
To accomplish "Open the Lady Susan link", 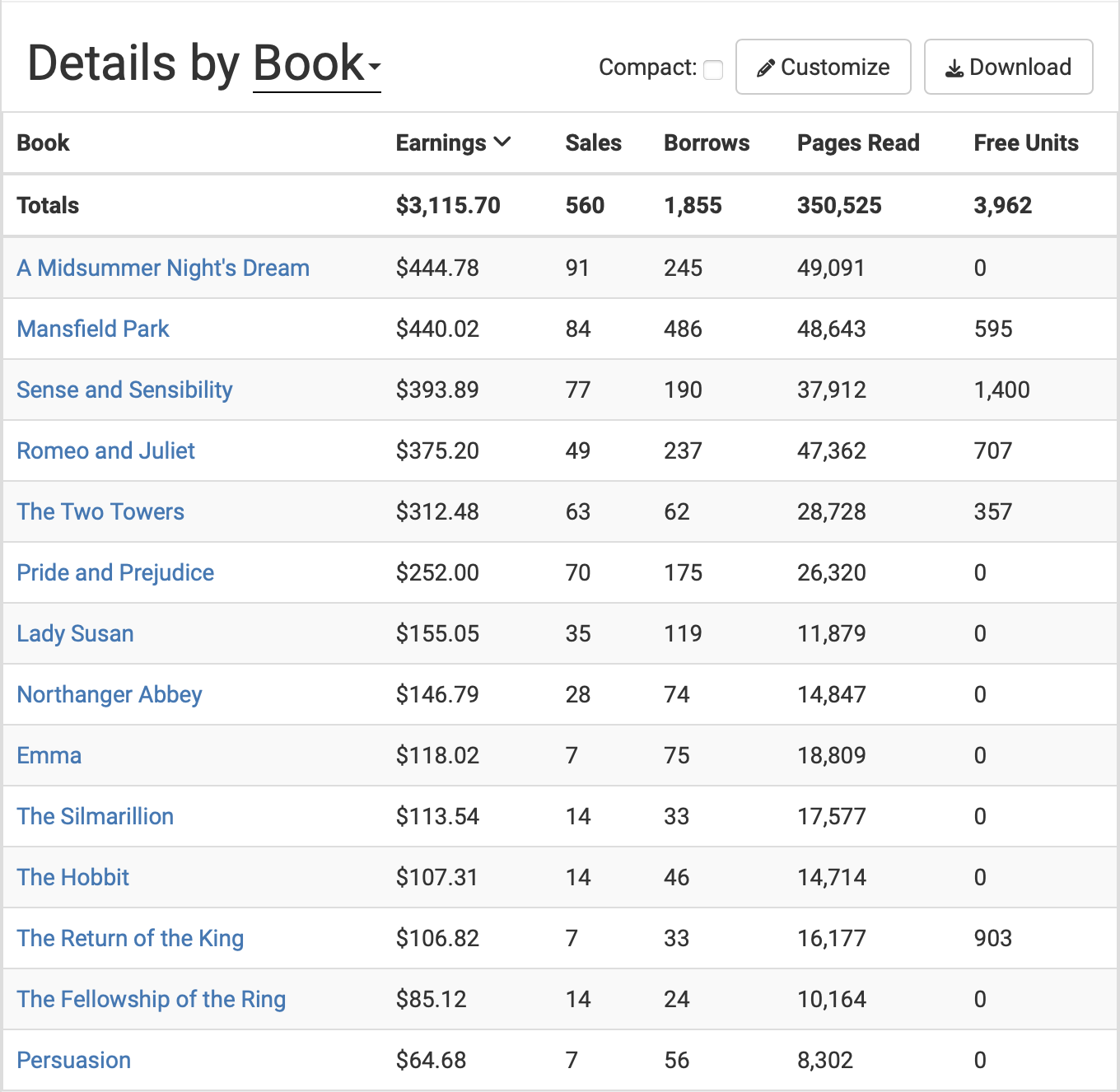I will tap(75, 633).
